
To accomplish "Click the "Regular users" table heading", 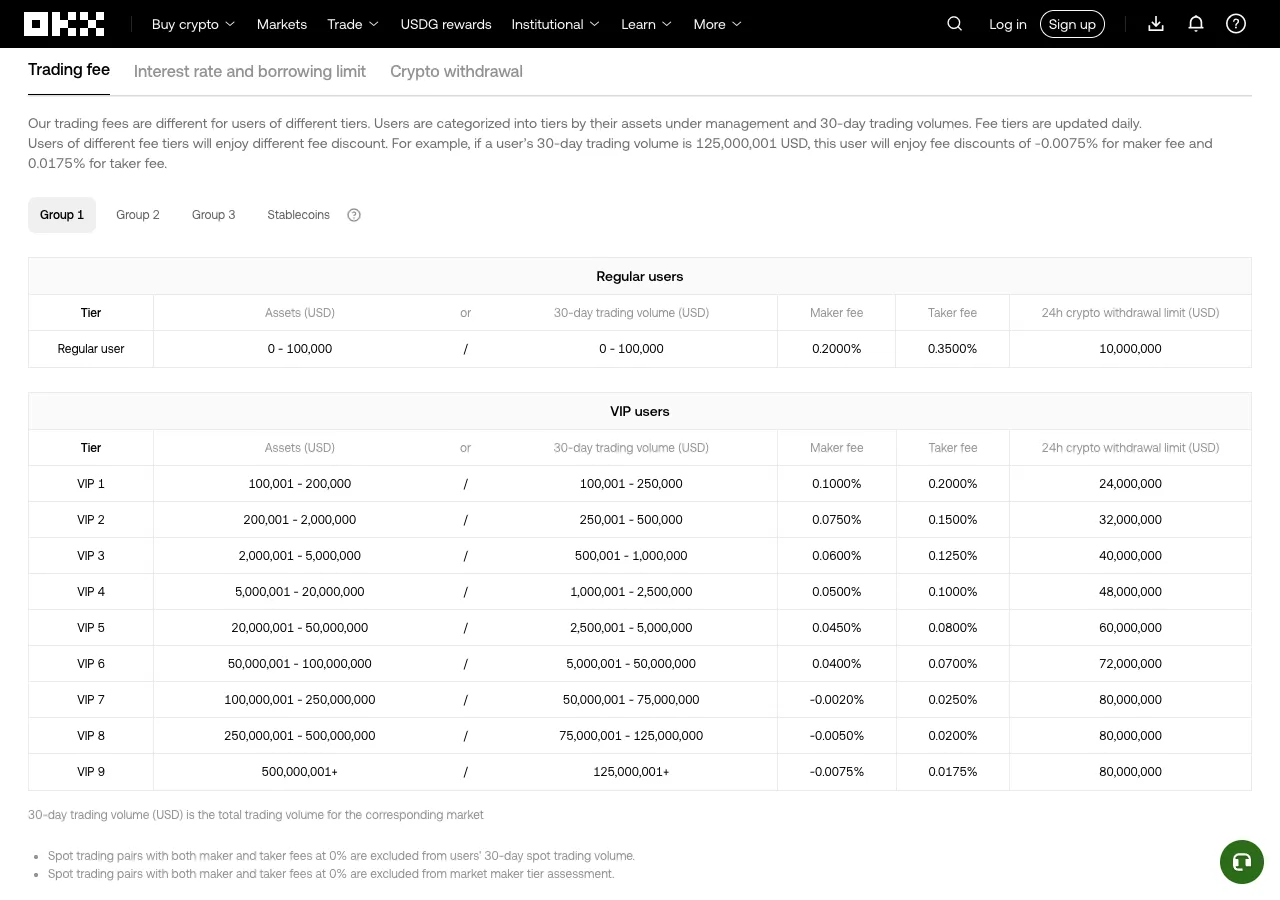I will pyautogui.click(x=640, y=276).
